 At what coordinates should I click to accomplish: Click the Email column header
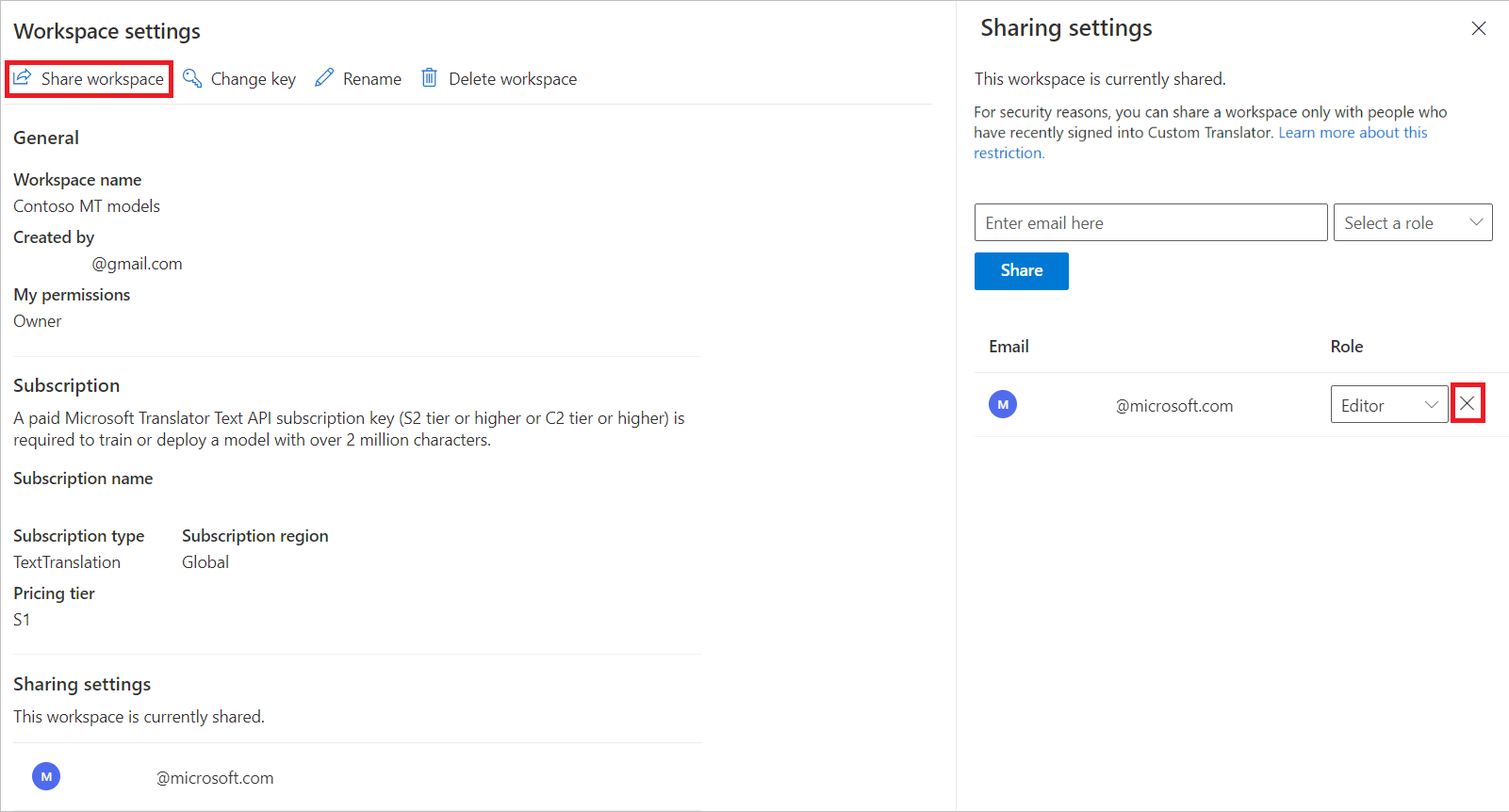tap(1009, 347)
